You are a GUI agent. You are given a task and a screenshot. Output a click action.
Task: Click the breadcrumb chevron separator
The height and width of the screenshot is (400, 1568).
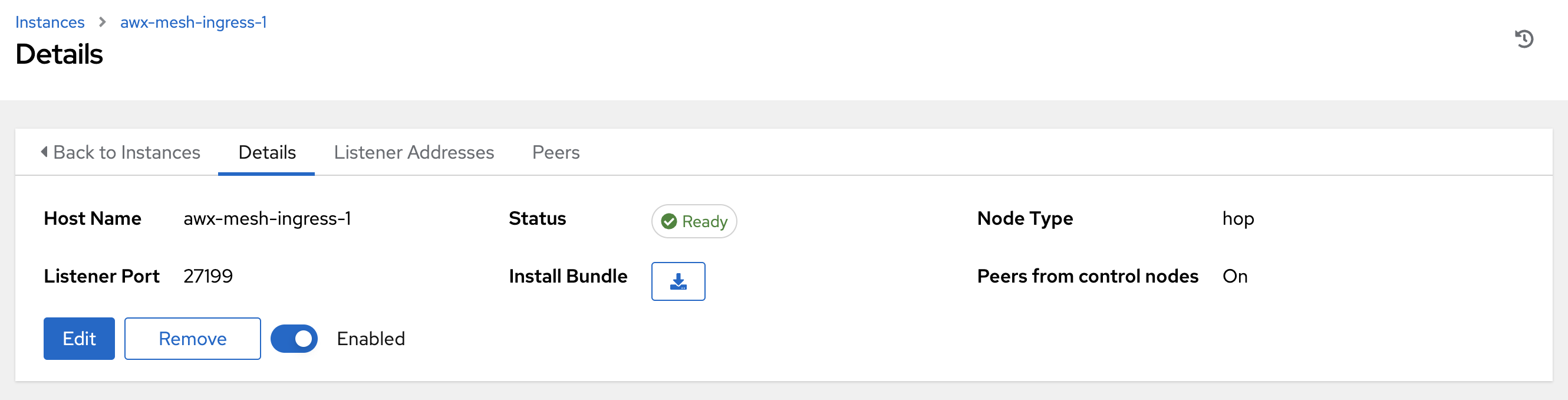click(102, 22)
